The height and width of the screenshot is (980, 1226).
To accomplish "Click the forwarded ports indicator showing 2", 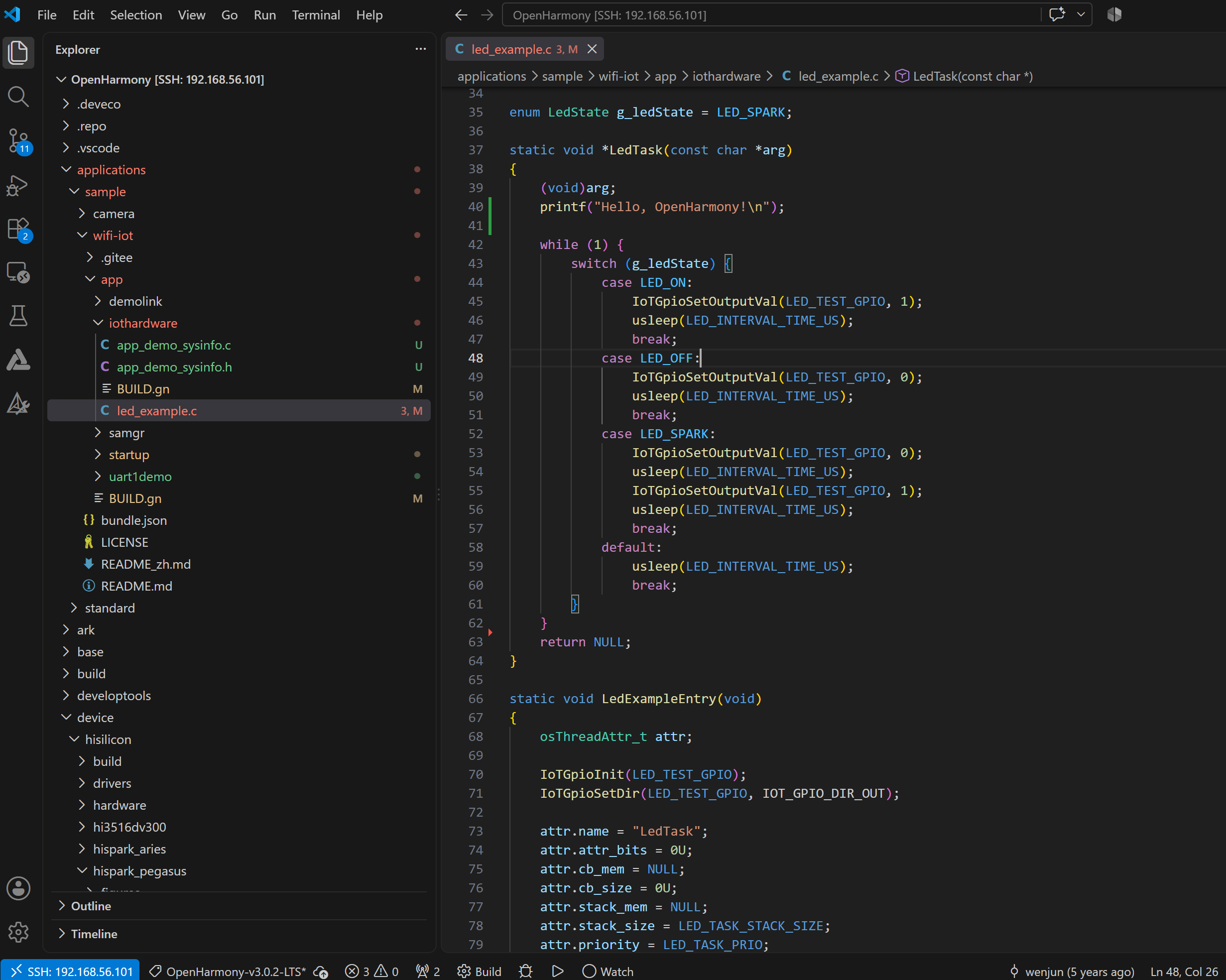I will [x=428, y=971].
